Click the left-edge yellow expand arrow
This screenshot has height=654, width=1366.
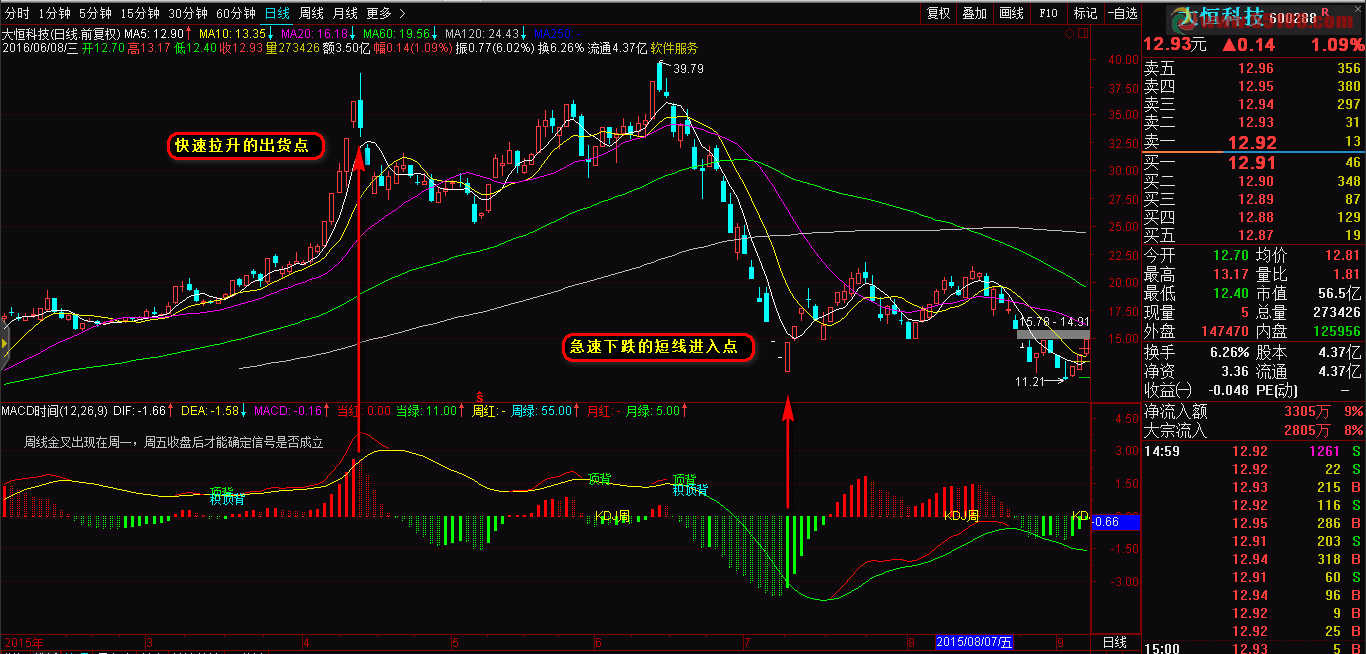4,346
